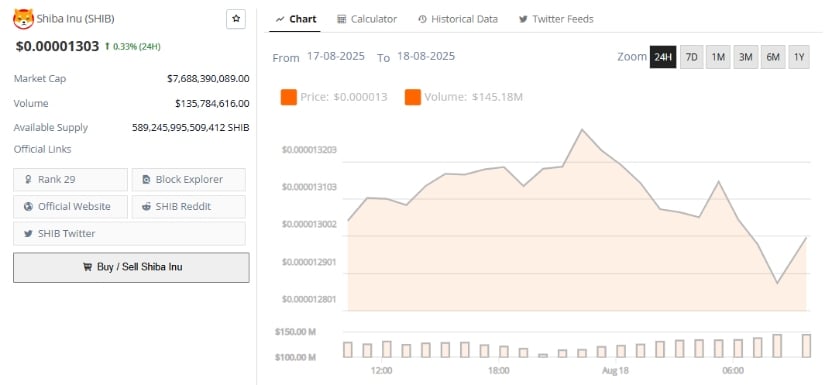Select the available supply 589,245,995,509,412 SHIB

coord(190,128)
